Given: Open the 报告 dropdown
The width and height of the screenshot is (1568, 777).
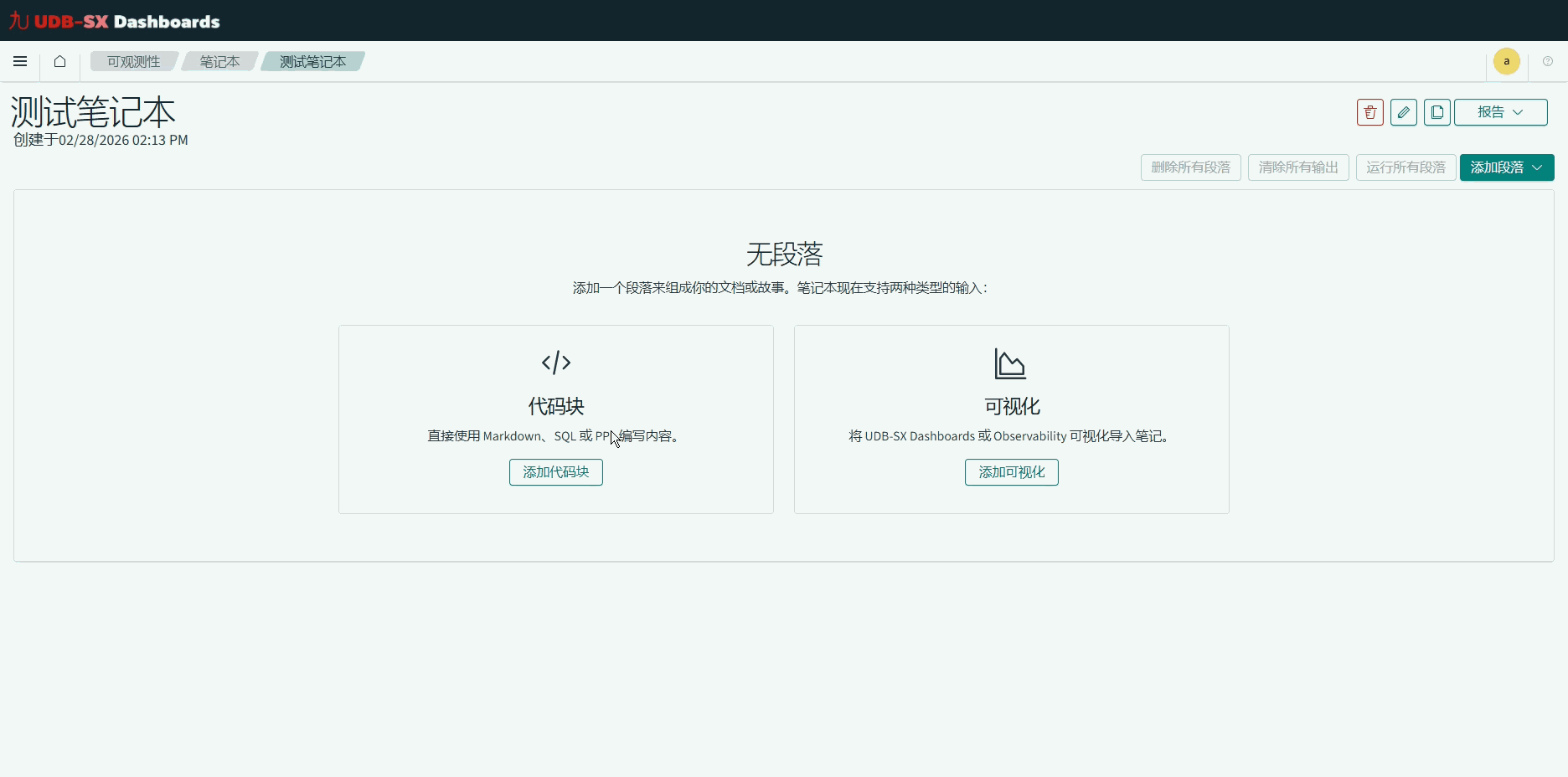Looking at the screenshot, I should (1500, 111).
